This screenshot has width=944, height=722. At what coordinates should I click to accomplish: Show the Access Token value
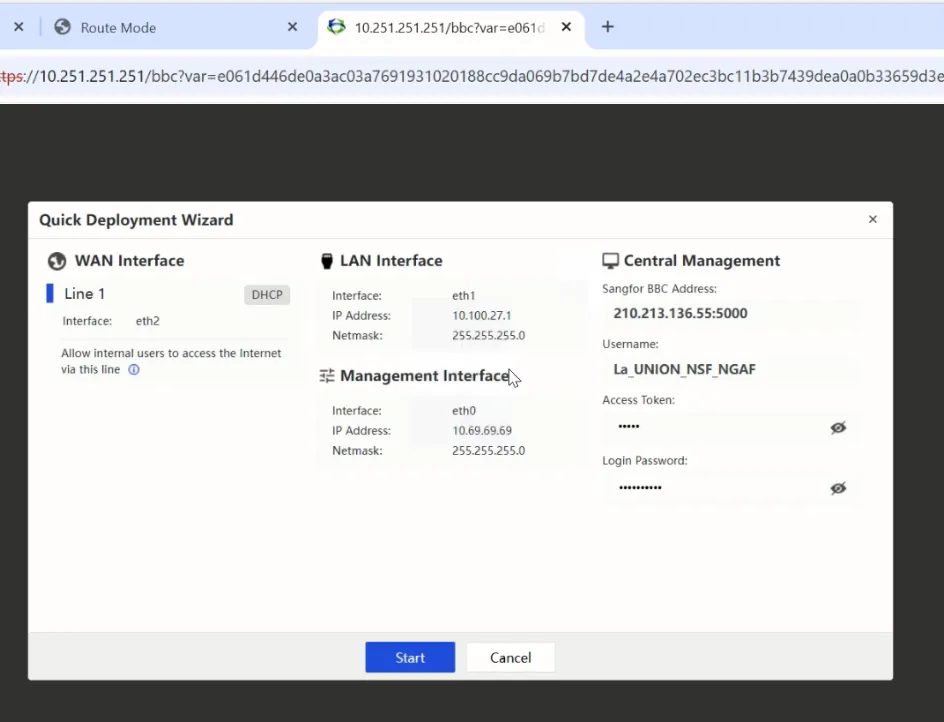pos(838,427)
